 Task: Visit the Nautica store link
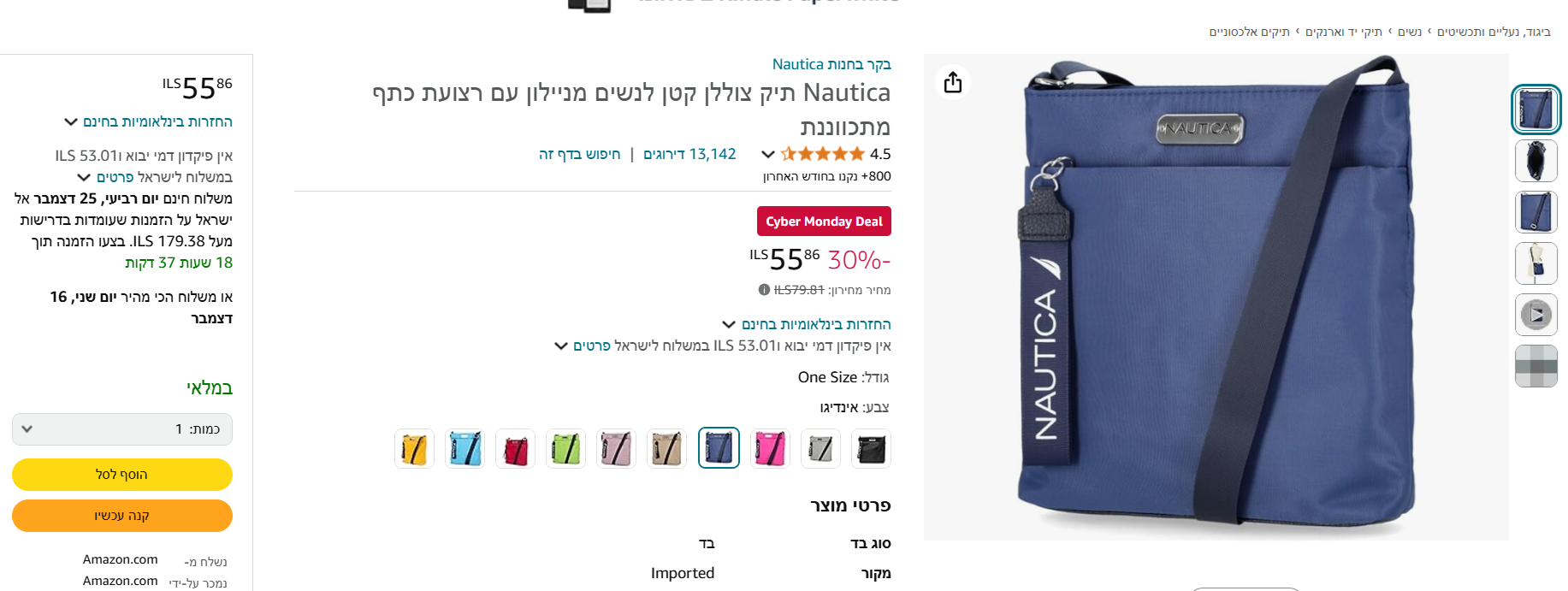831,64
